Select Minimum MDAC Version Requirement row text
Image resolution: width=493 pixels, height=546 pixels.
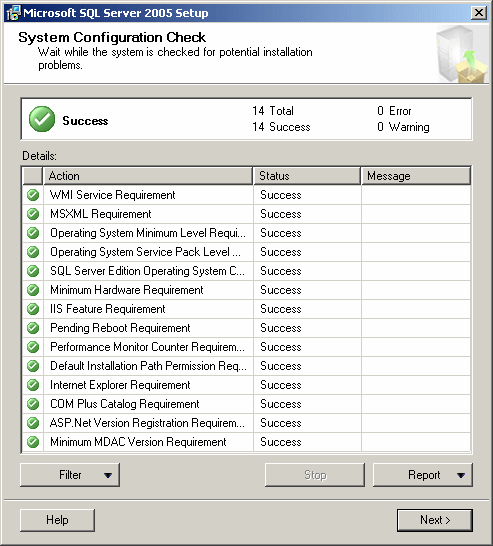(138, 442)
